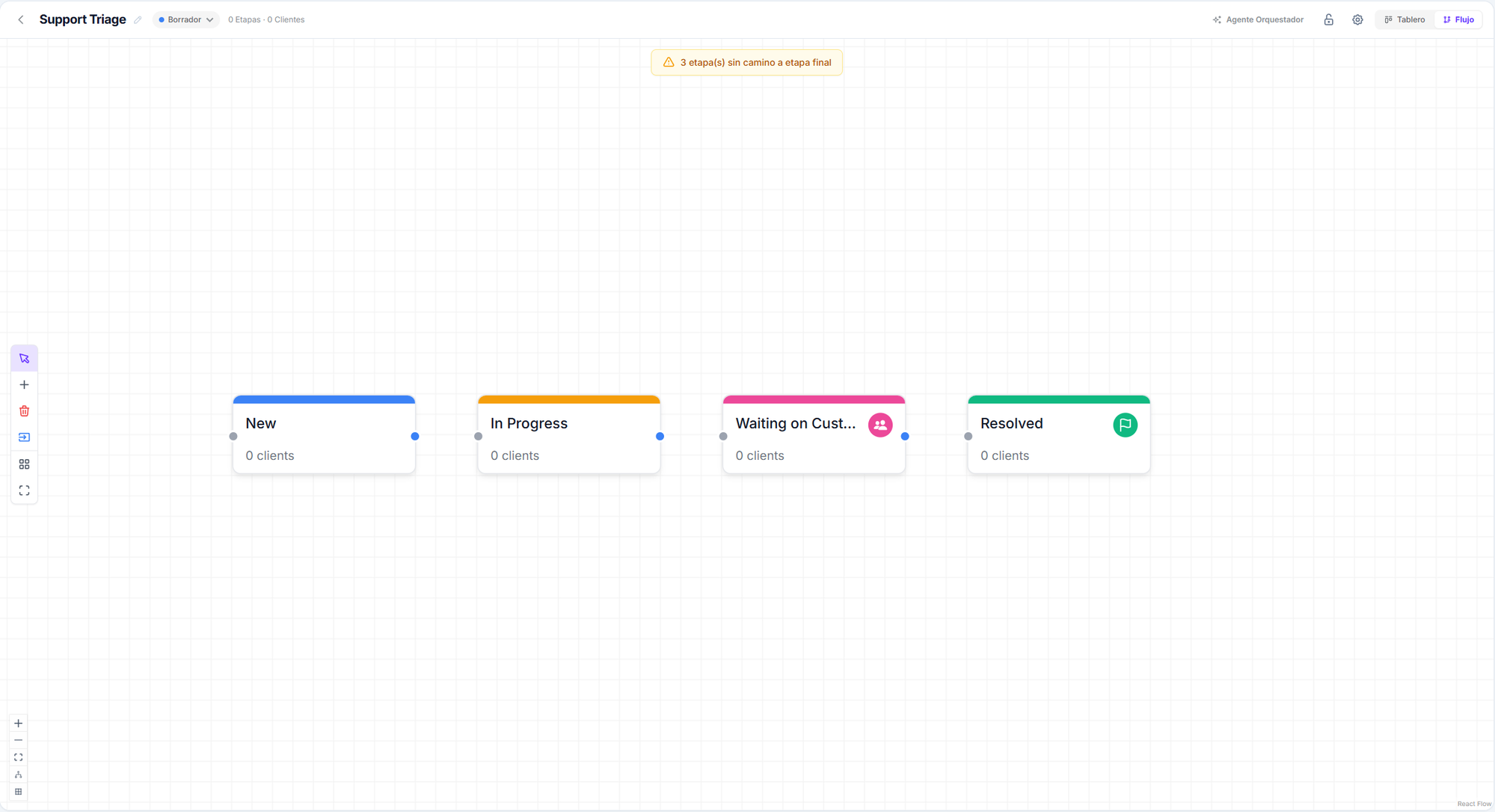Click the gray input handle of Resolved
1495x812 pixels.
point(968,436)
